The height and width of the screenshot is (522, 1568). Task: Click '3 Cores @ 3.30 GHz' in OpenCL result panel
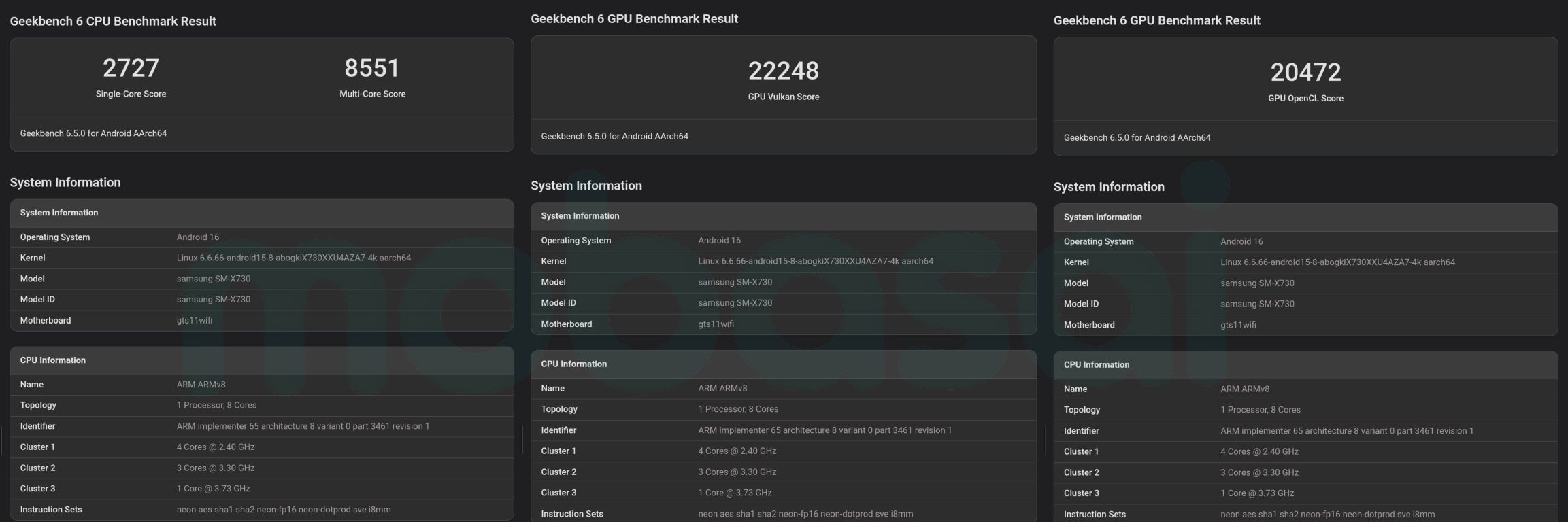[x=1259, y=472]
